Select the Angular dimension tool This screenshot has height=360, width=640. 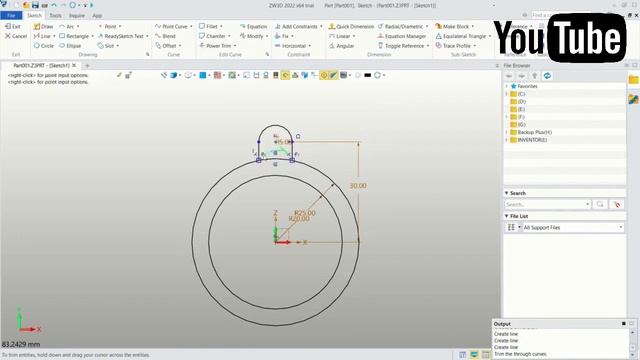coord(342,46)
